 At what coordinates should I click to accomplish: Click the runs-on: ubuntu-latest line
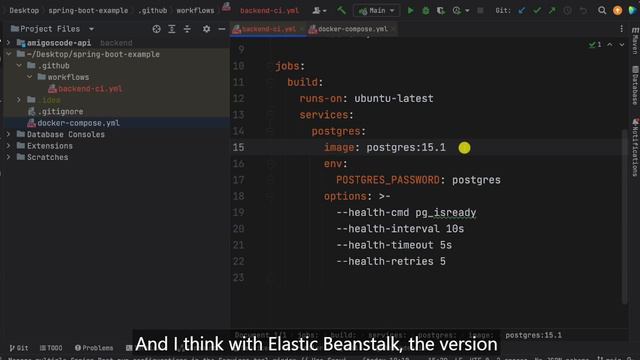(x=366, y=98)
